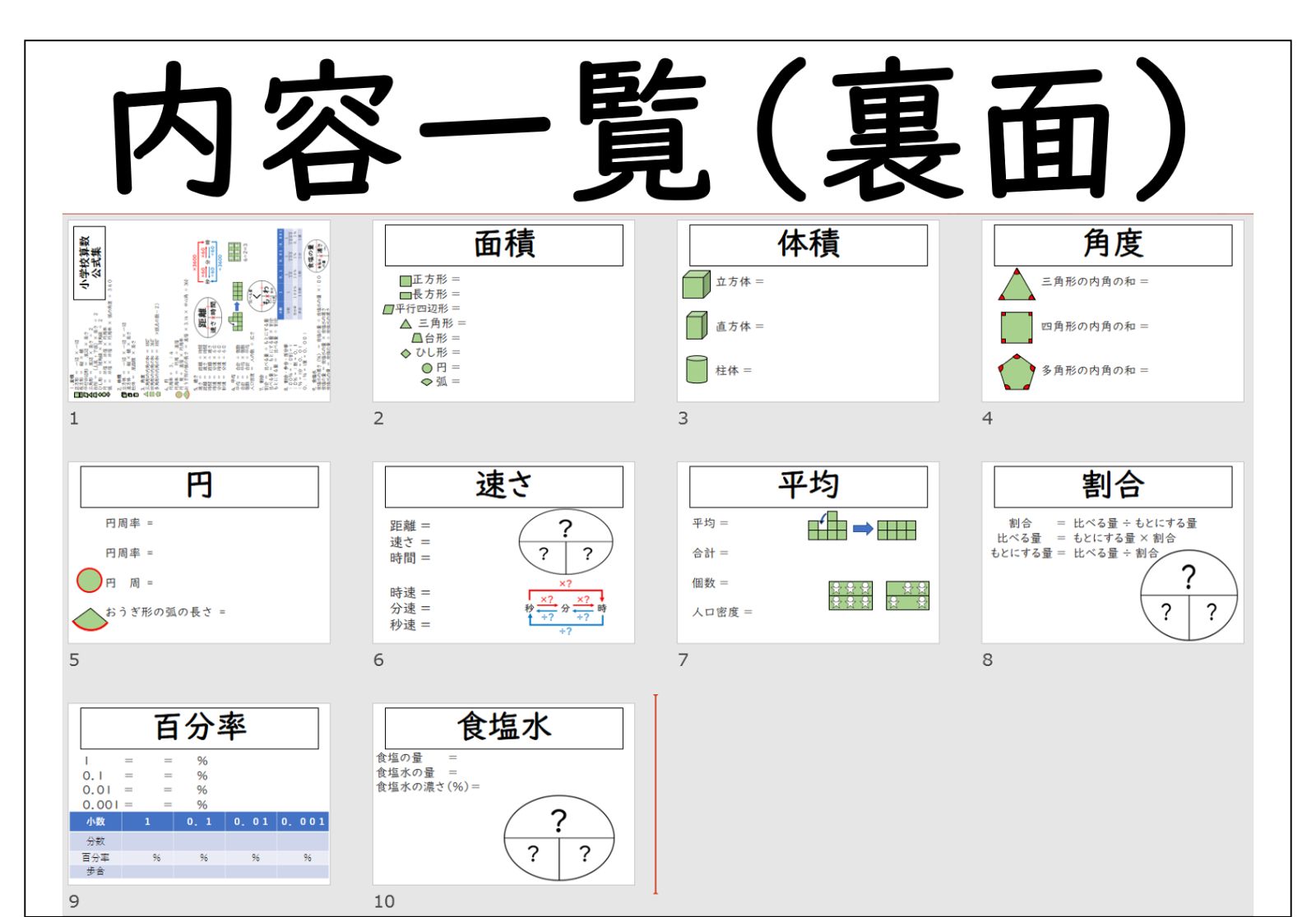Viewport: 1316px width, 917px height.
Task: Click the 食塩水の濃さ(%)= text
Action: (x=429, y=787)
